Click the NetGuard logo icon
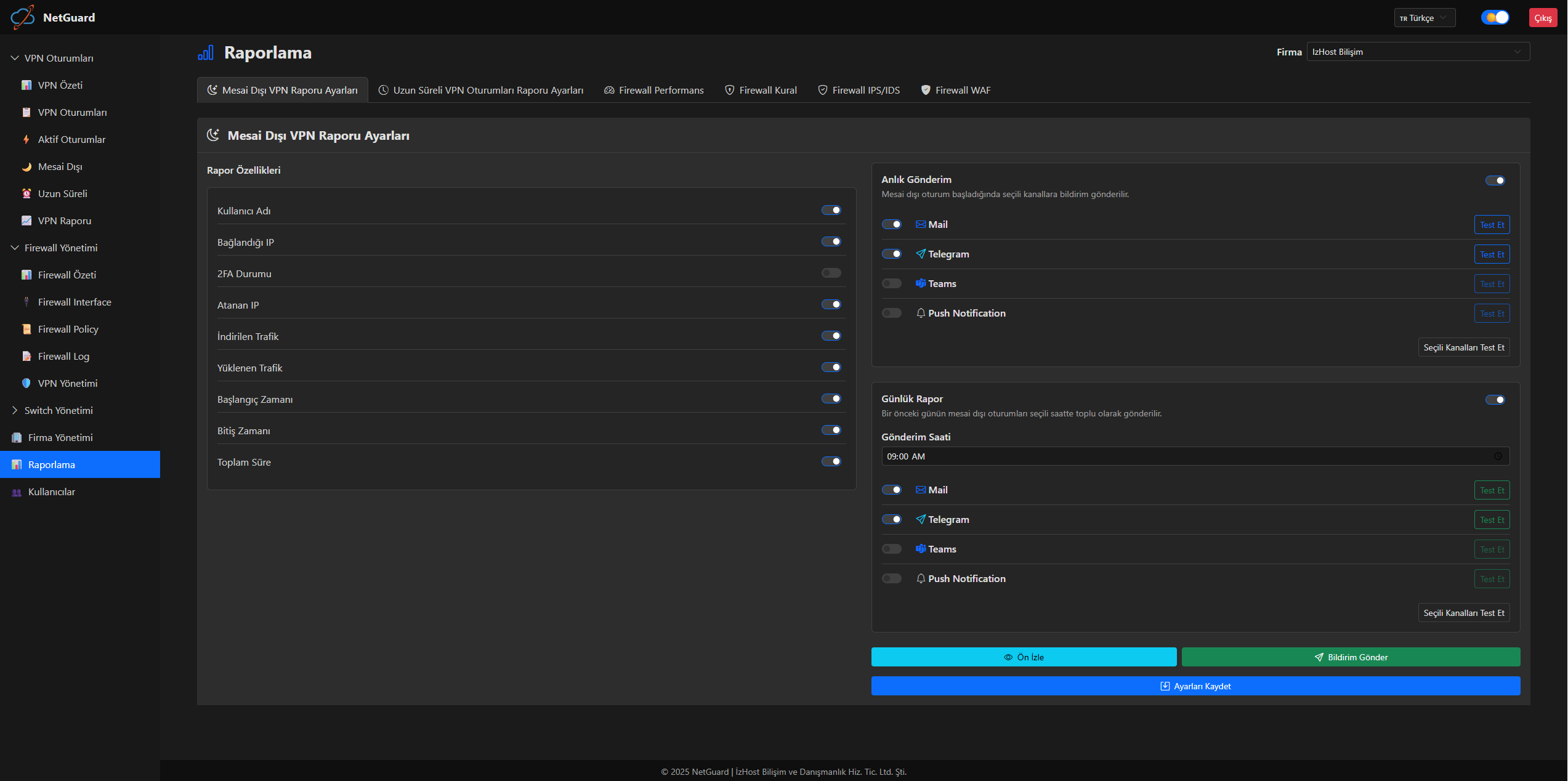Screen dimensions: 1568x781 click(x=23, y=17)
